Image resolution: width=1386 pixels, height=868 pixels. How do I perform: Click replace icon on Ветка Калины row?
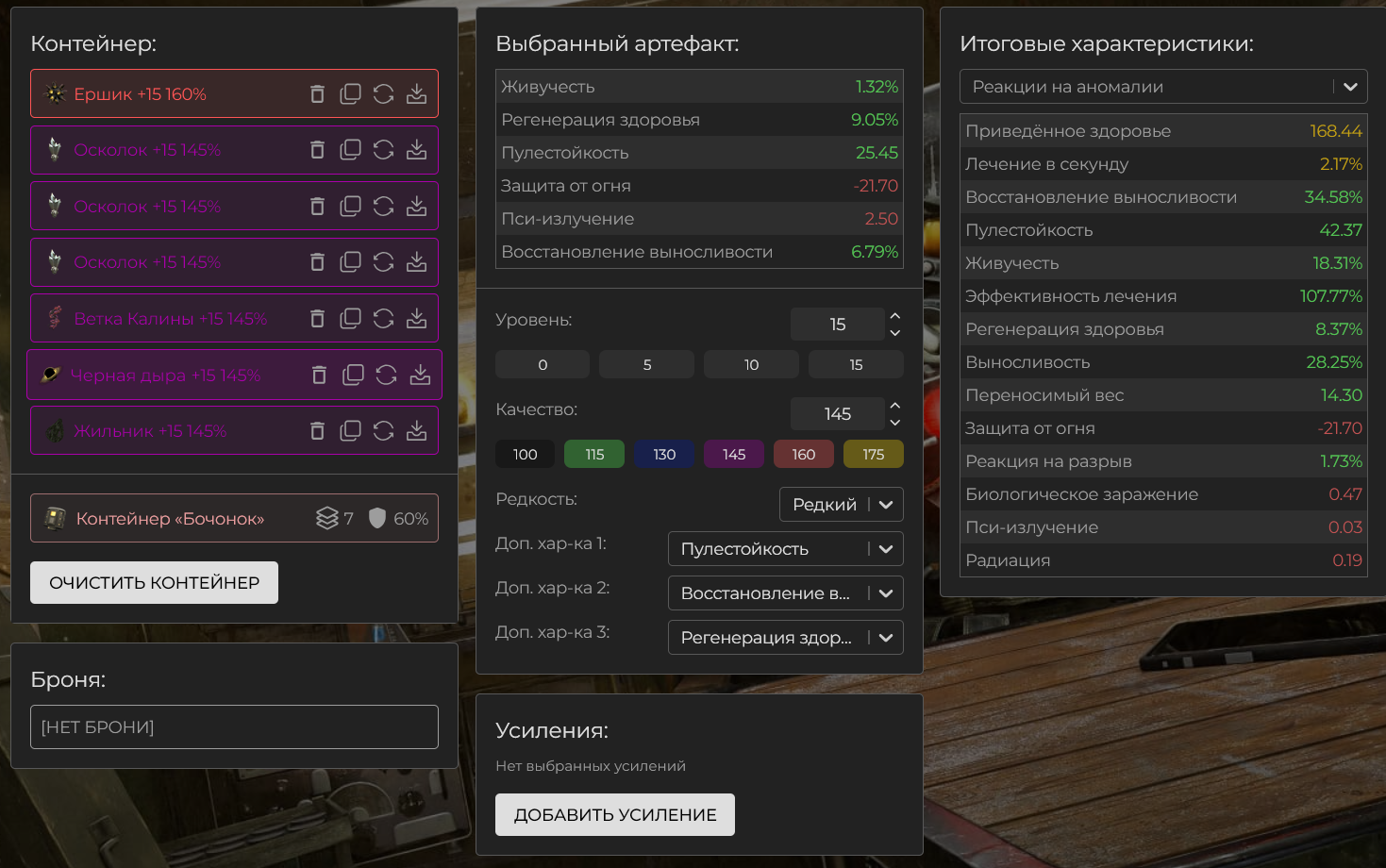tap(383, 319)
